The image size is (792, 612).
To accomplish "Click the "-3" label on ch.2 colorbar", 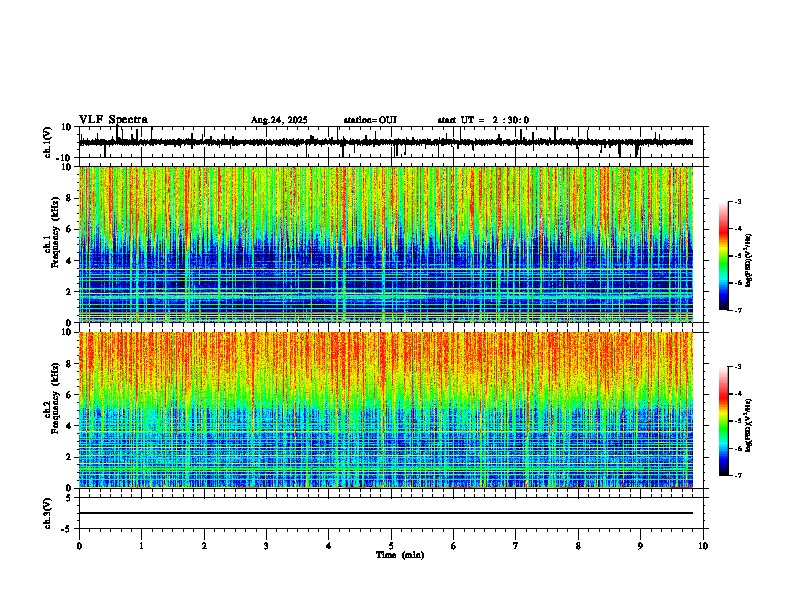I will [737, 367].
